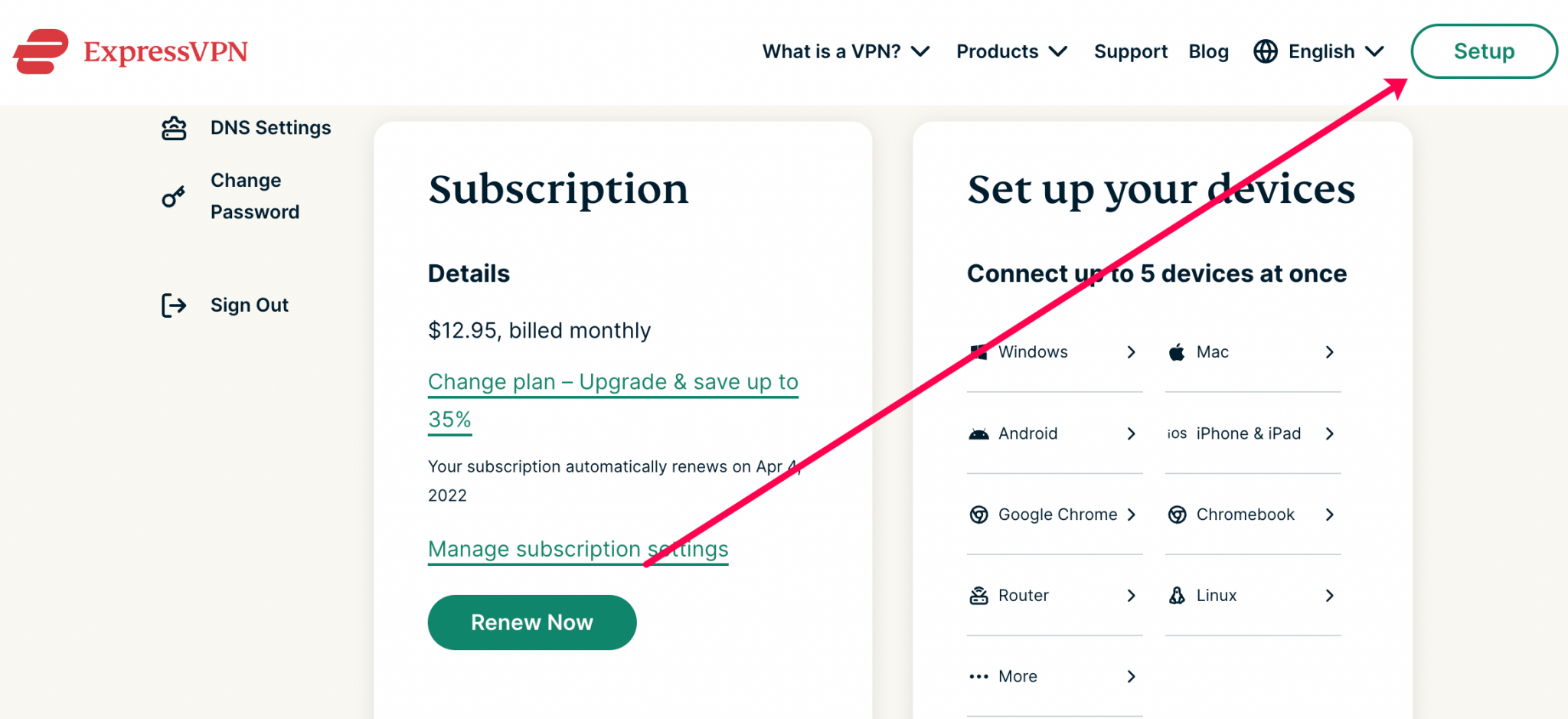The width and height of the screenshot is (1568, 719).
Task: Open the Blog menu item
Action: point(1208,51)
